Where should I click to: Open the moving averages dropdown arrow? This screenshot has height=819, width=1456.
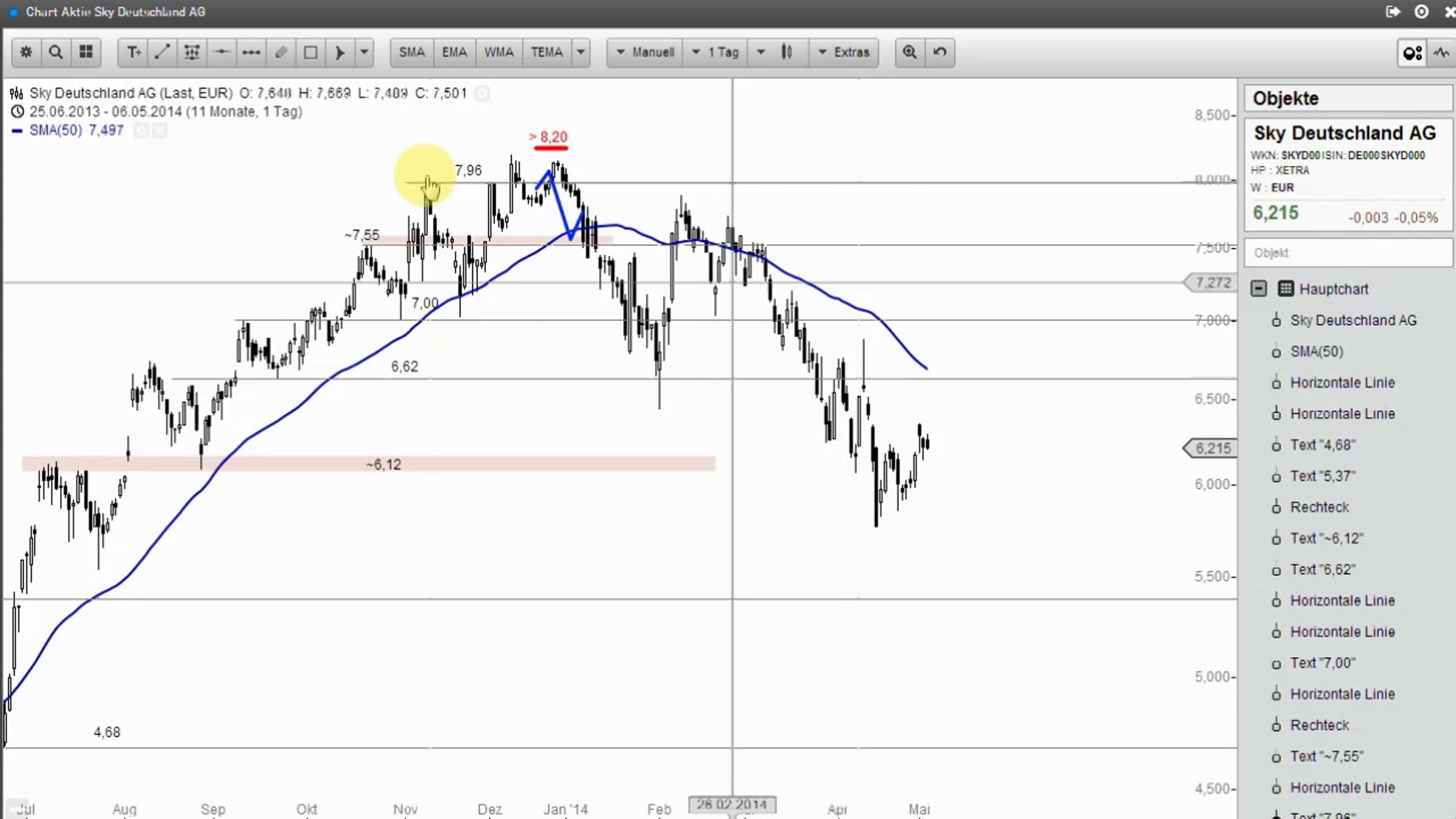click(581, 52)
